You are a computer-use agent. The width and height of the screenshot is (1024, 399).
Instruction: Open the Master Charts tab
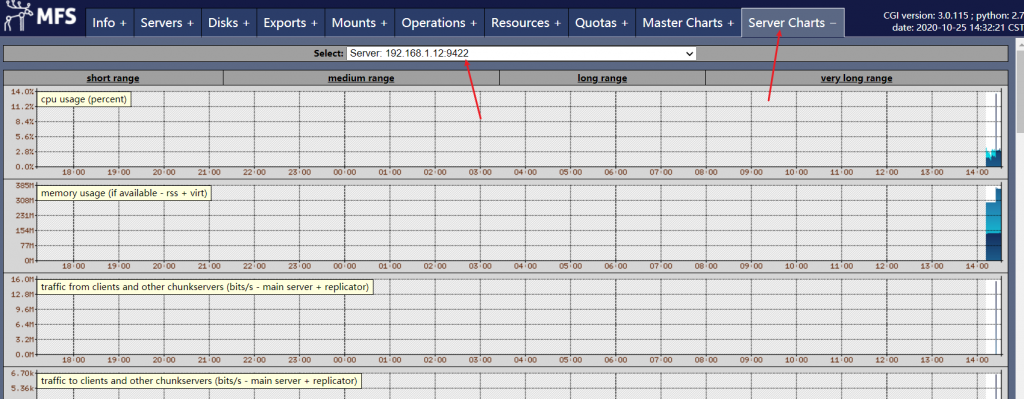tap(688, 22)
